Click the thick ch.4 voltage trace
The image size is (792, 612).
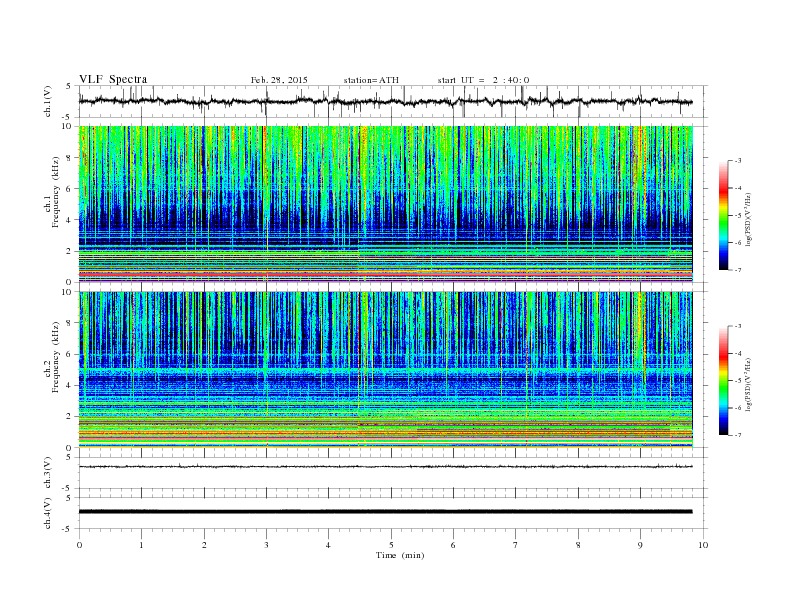coord(385,512)
